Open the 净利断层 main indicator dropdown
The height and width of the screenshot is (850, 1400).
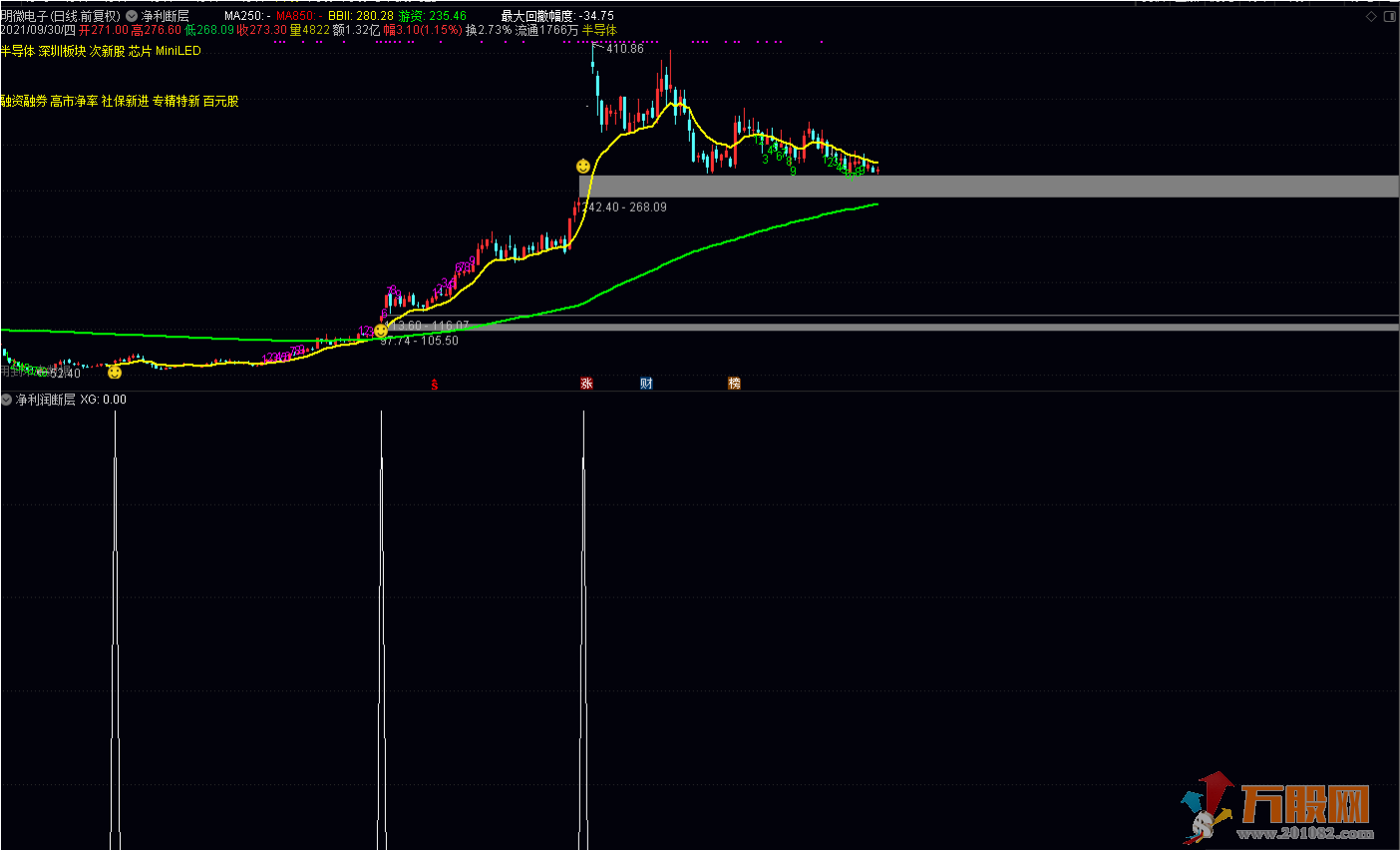[x=132, y=16]
